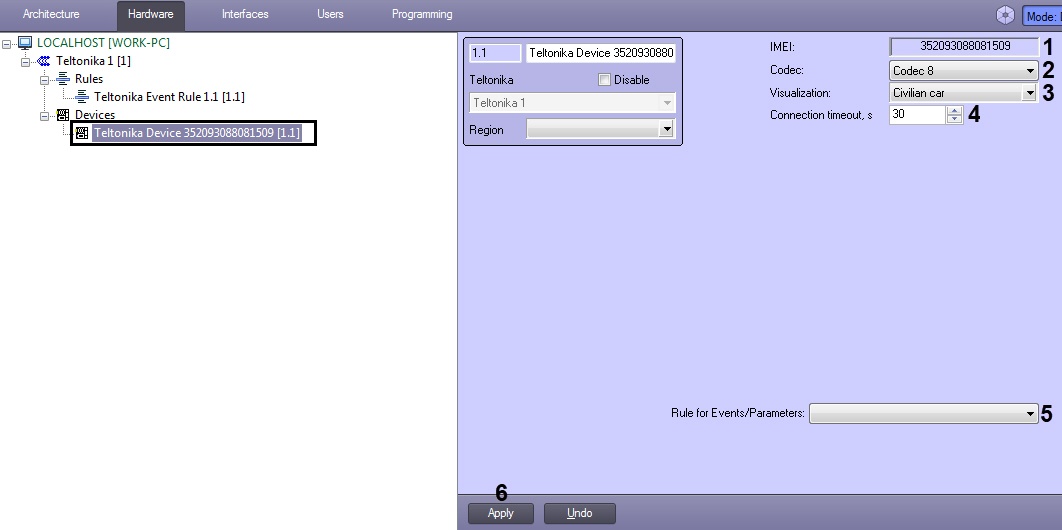The image size is (1062, 530).
Task: Collapse the Teltonika 1 tree node
Action: tap(26, 61)
